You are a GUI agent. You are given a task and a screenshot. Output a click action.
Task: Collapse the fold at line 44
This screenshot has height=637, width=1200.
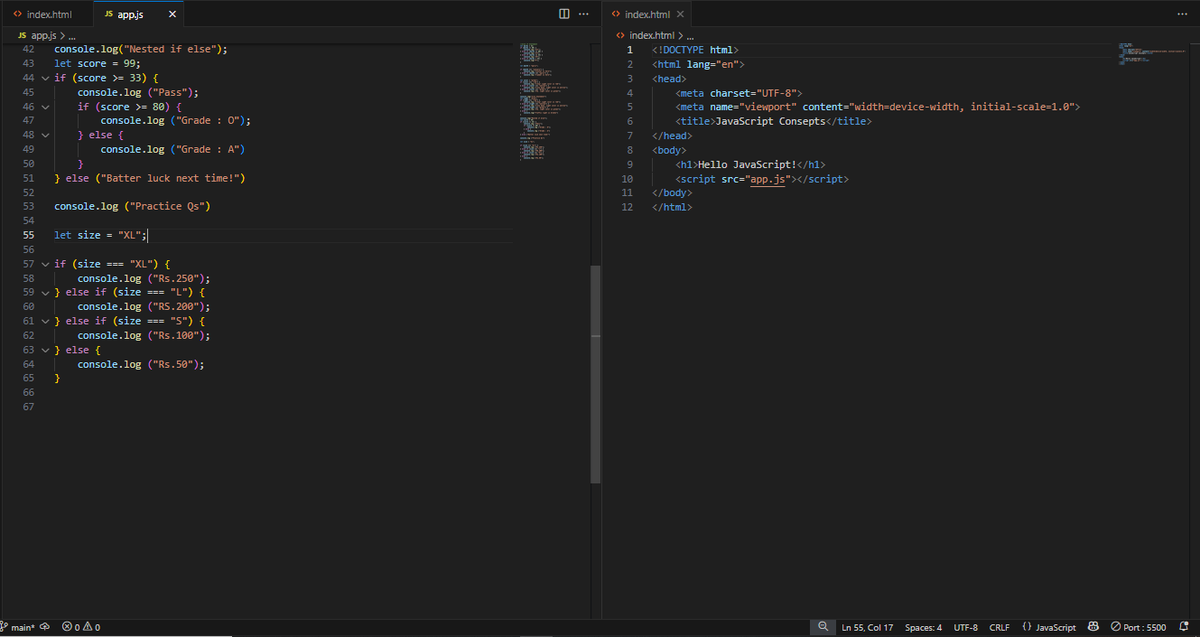point(46,78)
